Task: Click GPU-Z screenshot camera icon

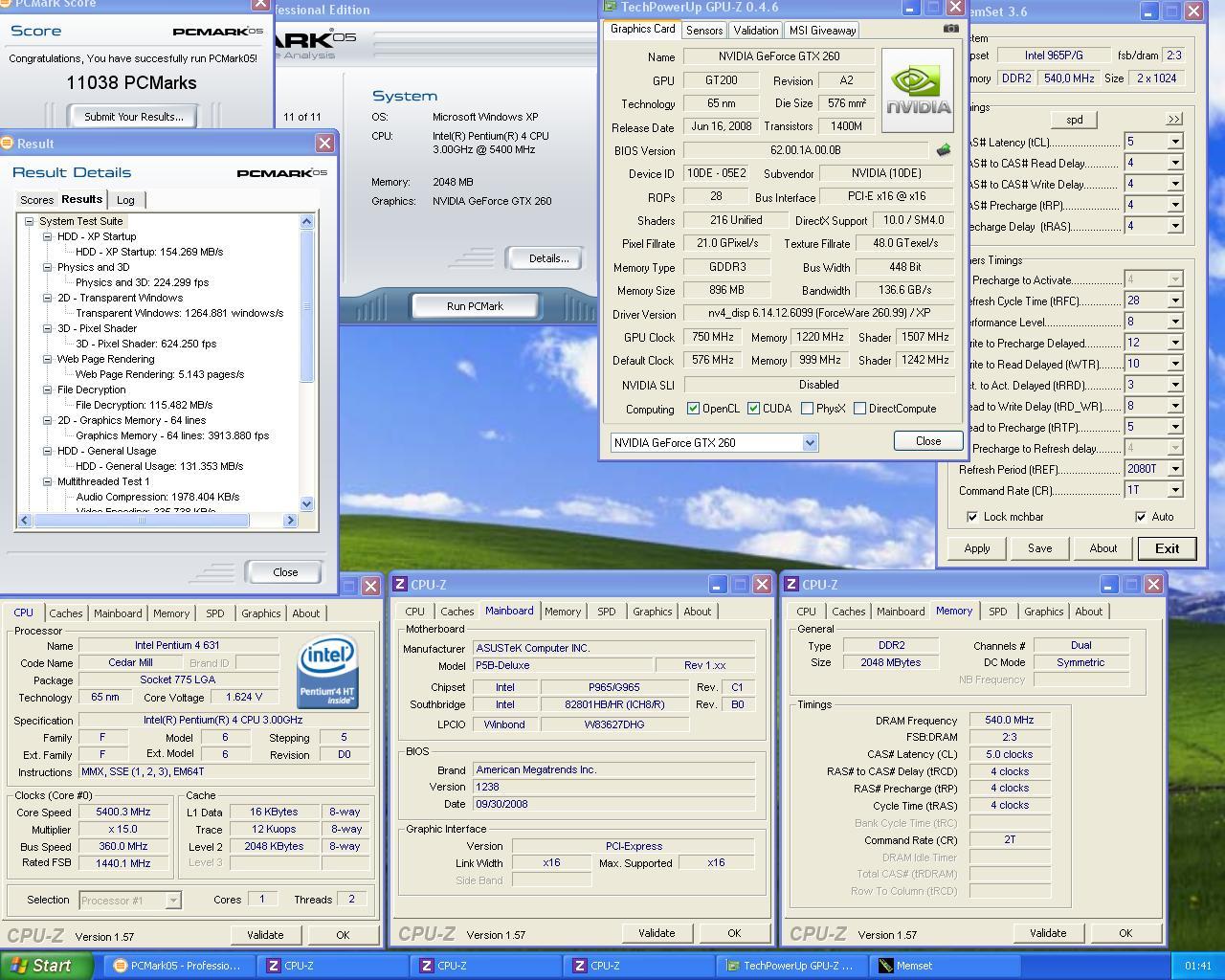Action: 950,29
